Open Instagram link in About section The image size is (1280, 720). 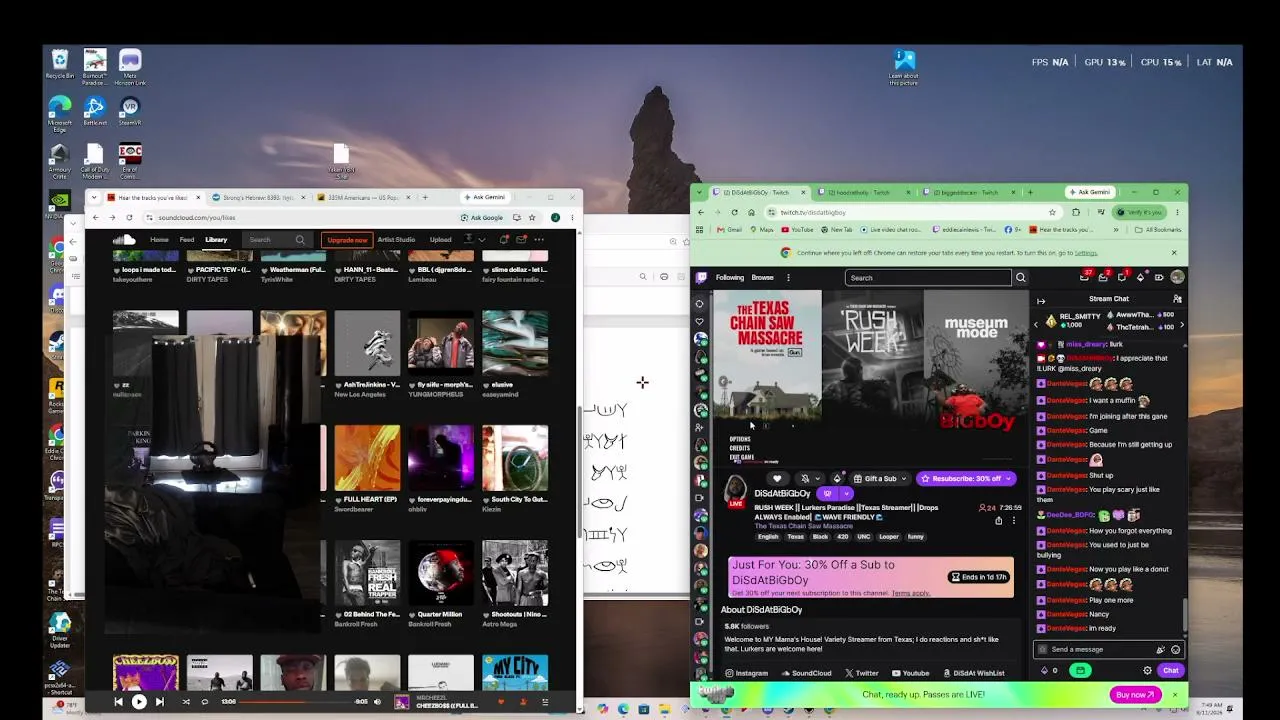(x=746, y=674)
